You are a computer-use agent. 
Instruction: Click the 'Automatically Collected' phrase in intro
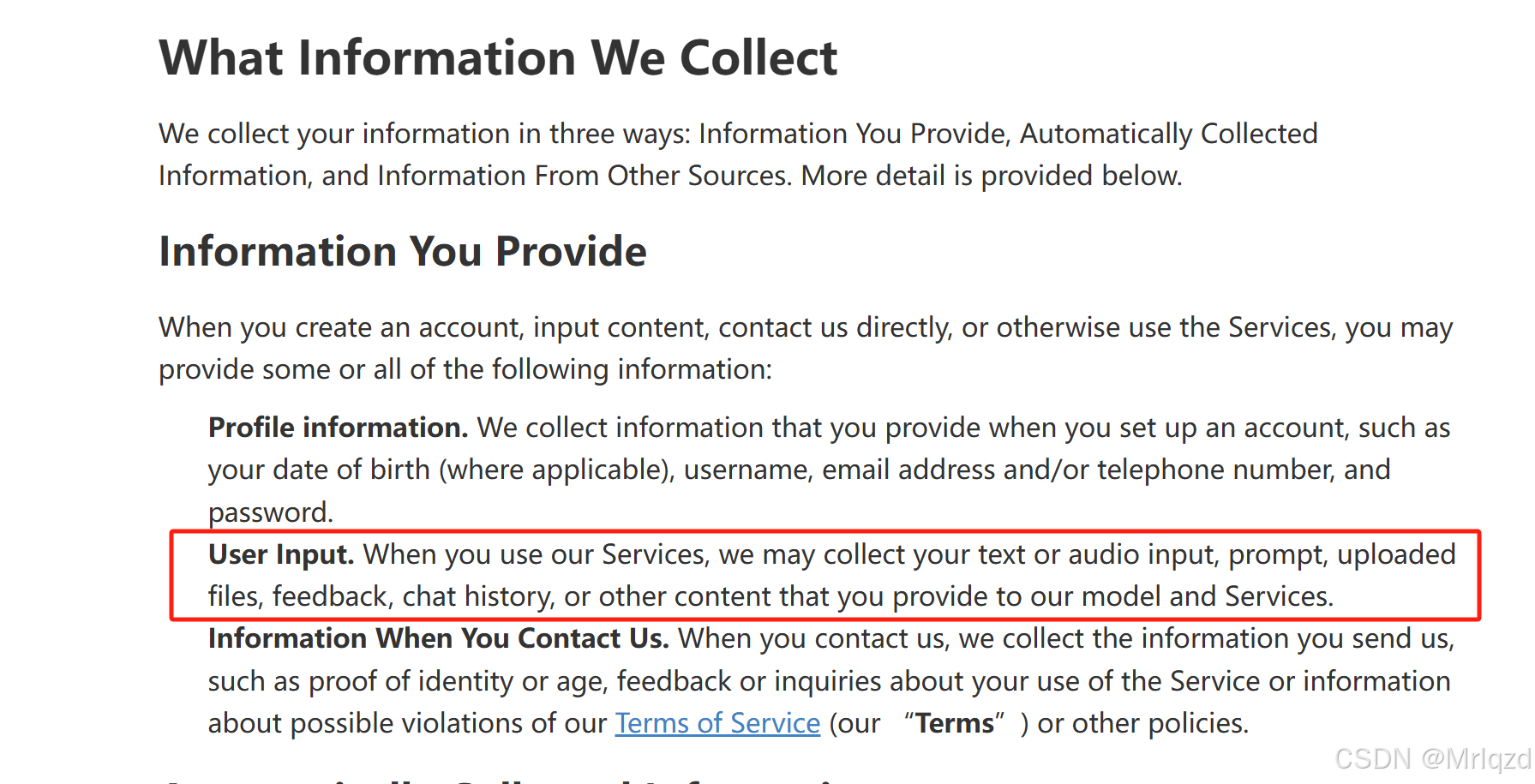(1168, 134)
